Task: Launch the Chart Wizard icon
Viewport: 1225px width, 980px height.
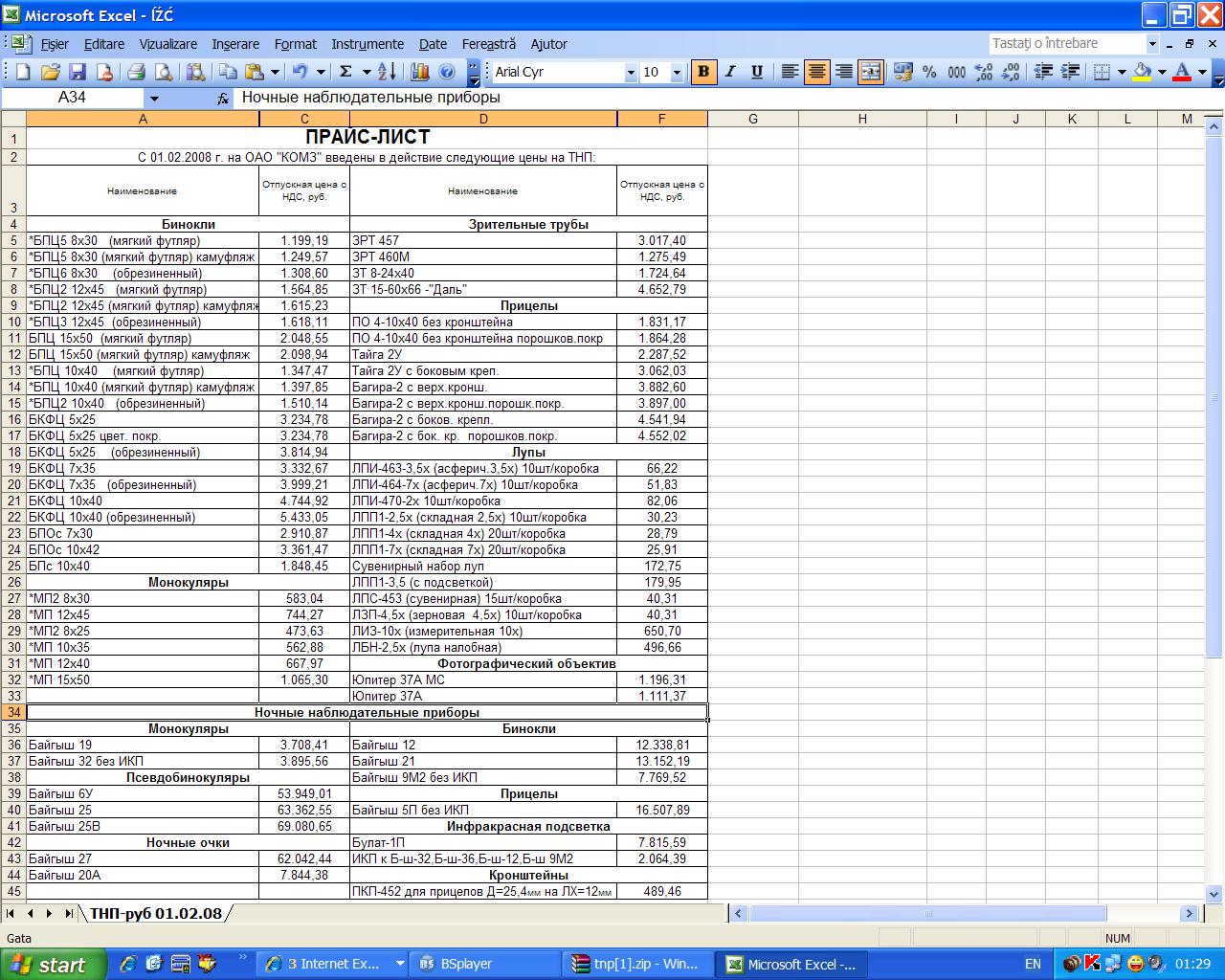Action: pyautogui.click(x=419, y=72)
